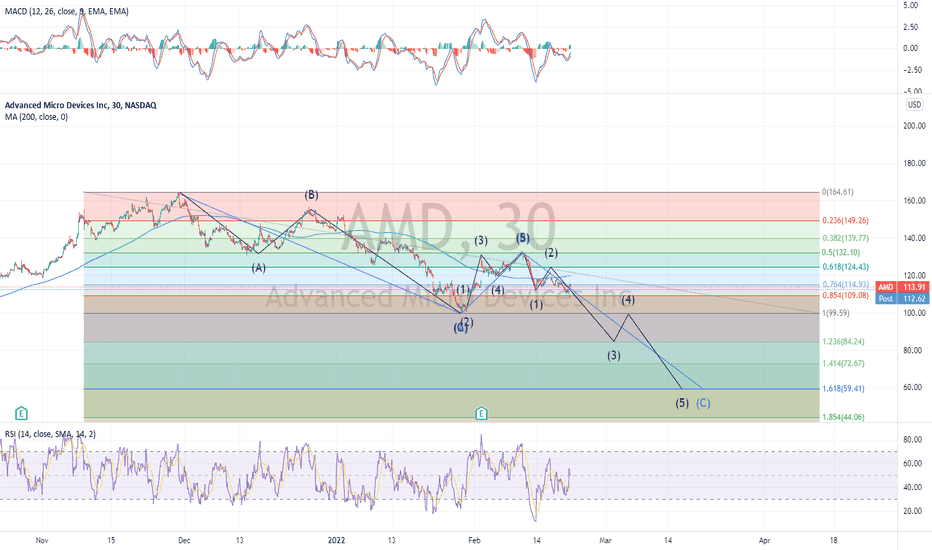This screenshot has height=550, width=932.
Task: Click the 2022 label on time axis
Action: click(x=336, y=540)
